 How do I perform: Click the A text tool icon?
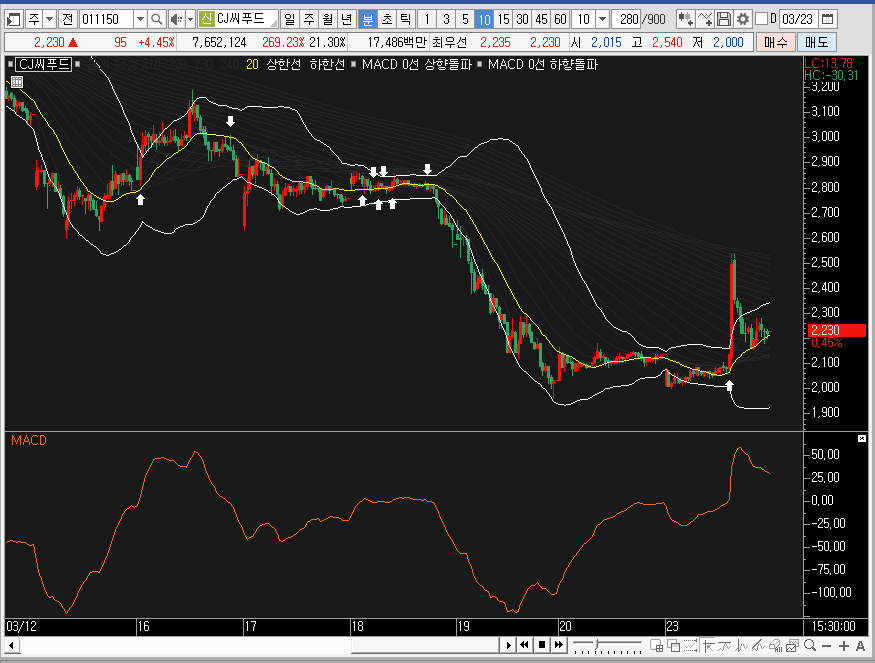[x=860, y=646]
